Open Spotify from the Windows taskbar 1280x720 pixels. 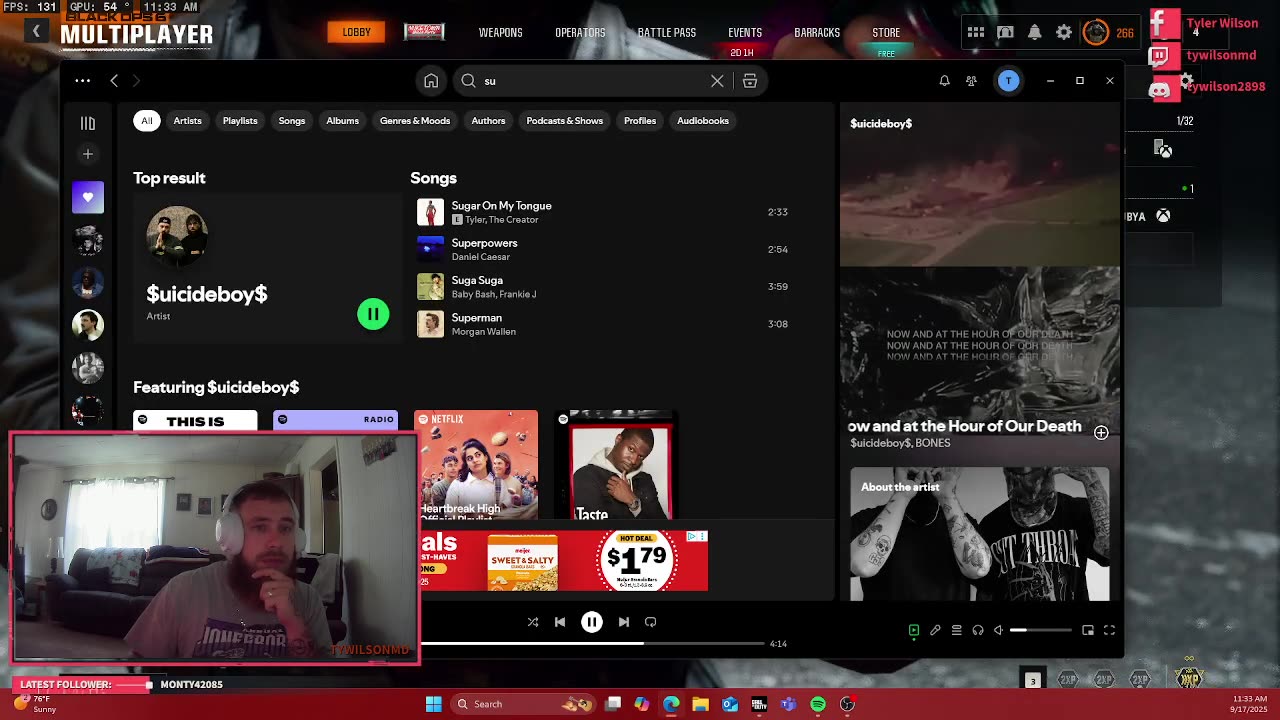pos(818,704)
